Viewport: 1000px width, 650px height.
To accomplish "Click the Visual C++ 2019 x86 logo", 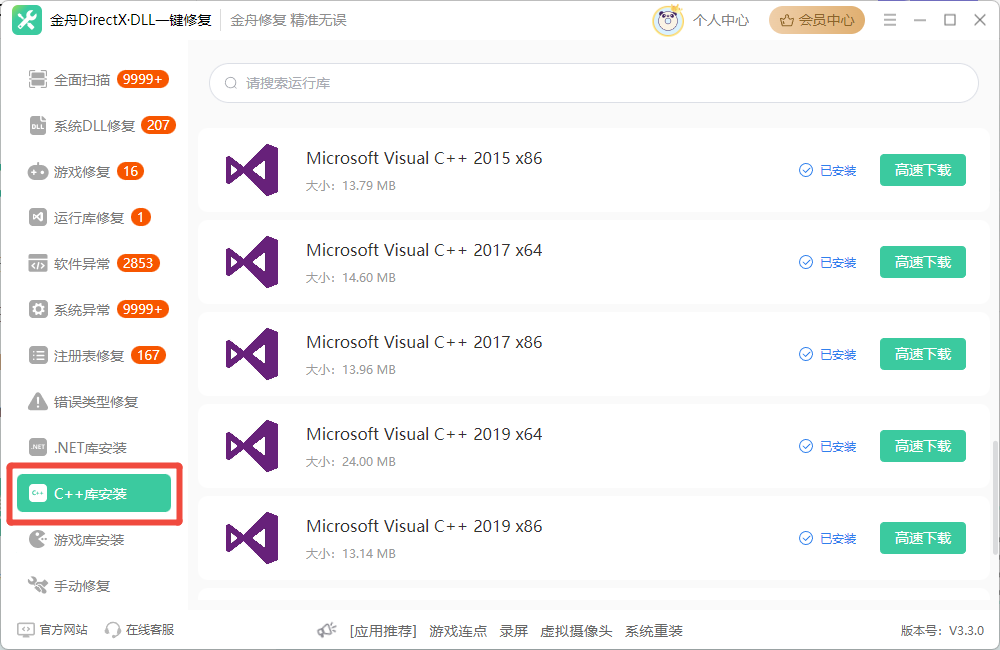I will [x=252, y=538].
